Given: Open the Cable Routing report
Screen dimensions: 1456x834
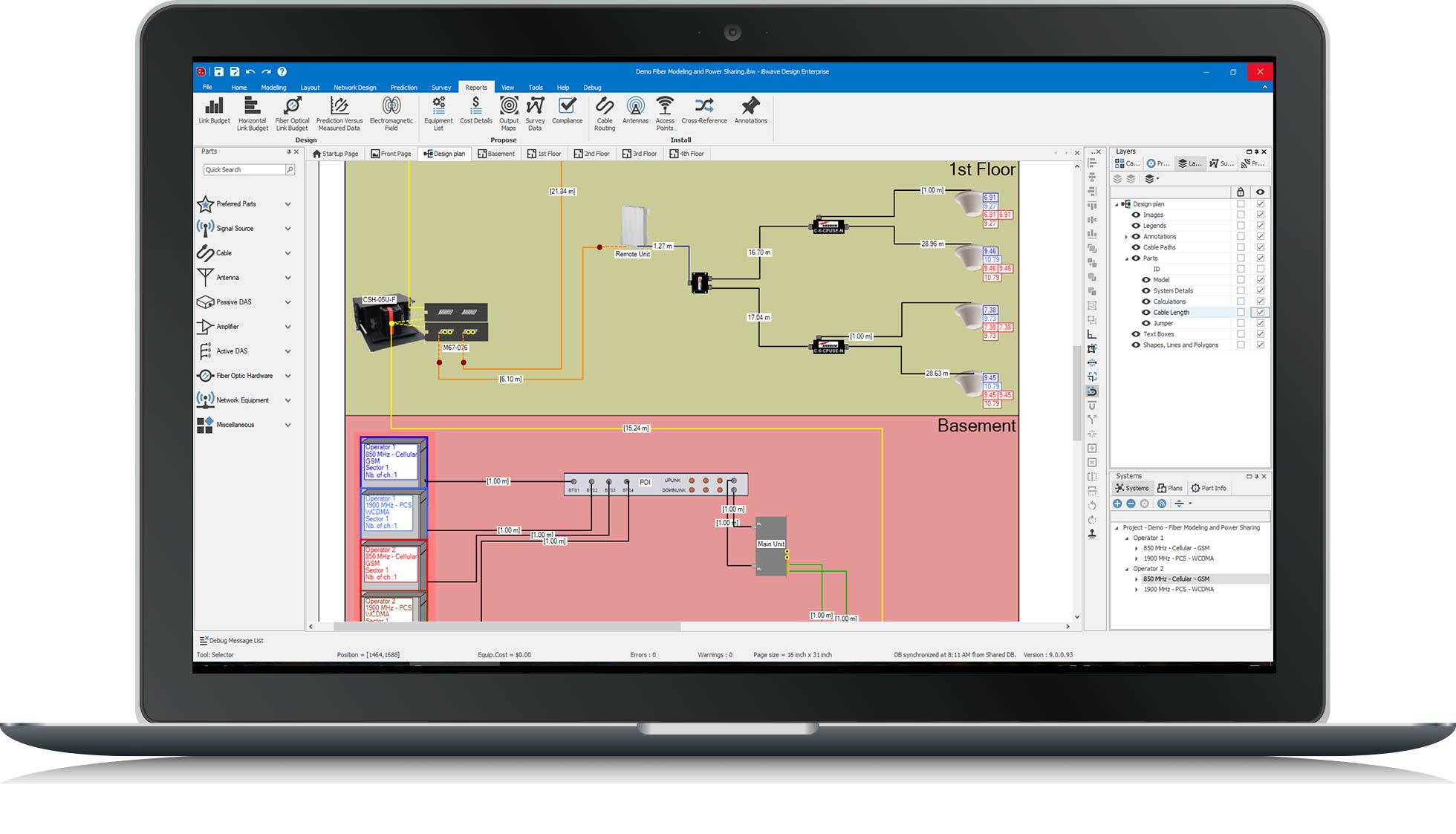Looking at the screenshot, I should [x=605, y=114].
